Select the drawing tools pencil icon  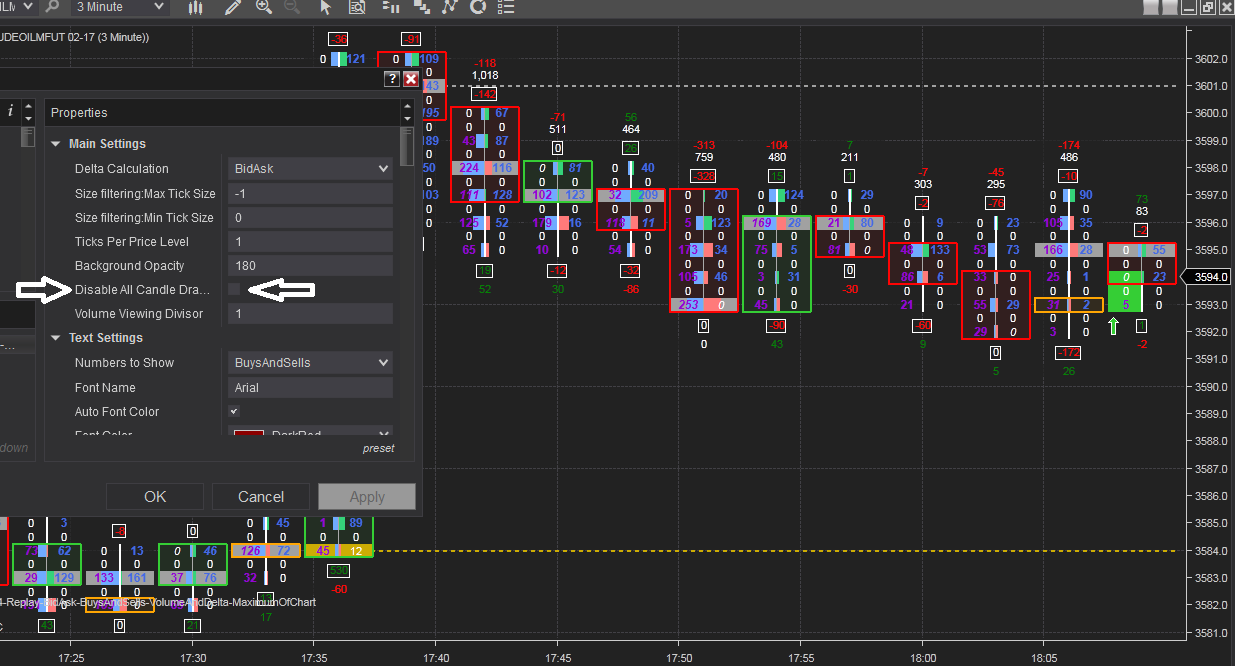pos(233,7)
